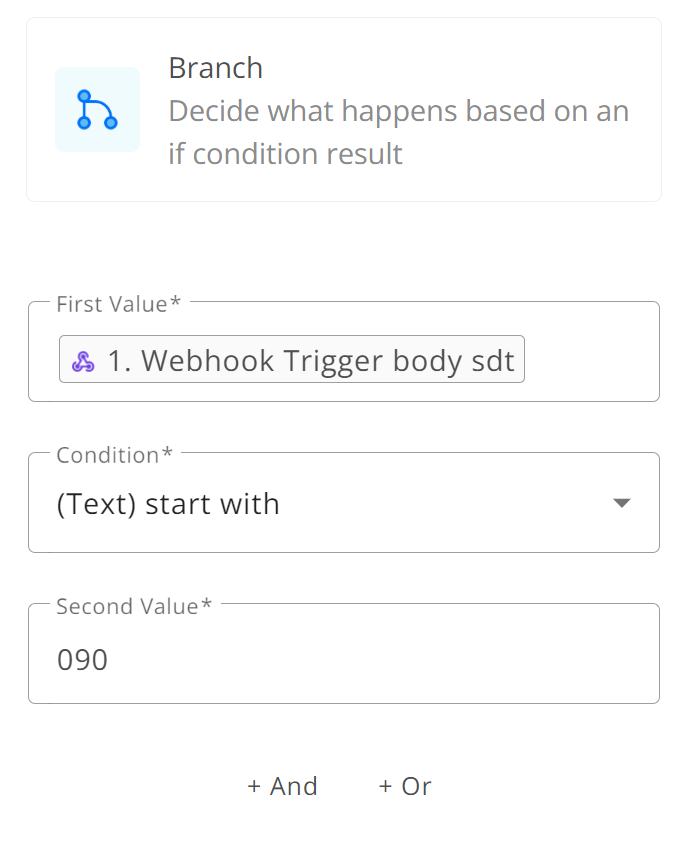Viewport: 695px width, 846px height.
Task: Add an And condition
Action: point(282,786)
